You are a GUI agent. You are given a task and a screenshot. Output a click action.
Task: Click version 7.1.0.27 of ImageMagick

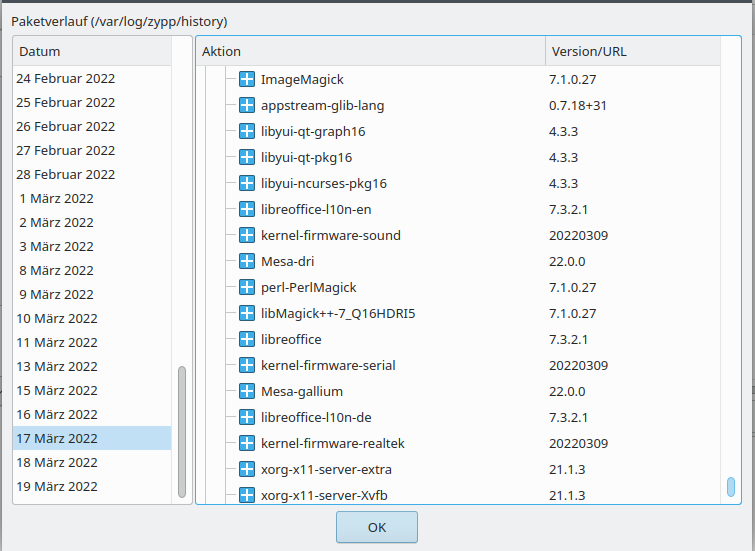pos(573,79)
